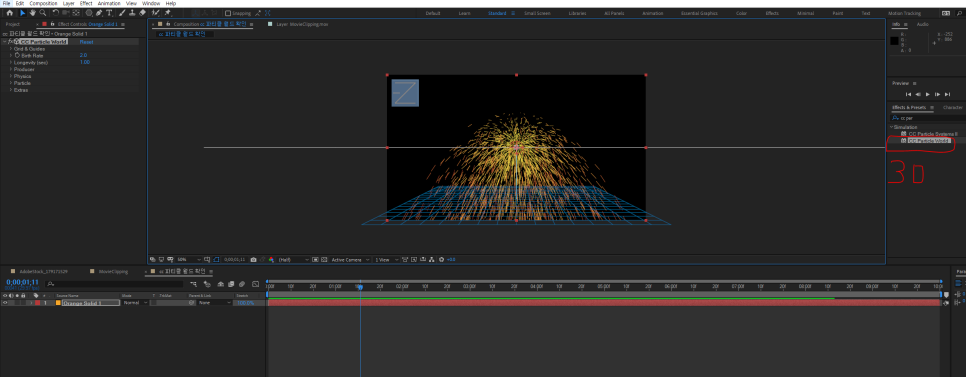The image size is (966, 377).
Task: Choose the Small Screen workspace
Action: click(537, 13)
